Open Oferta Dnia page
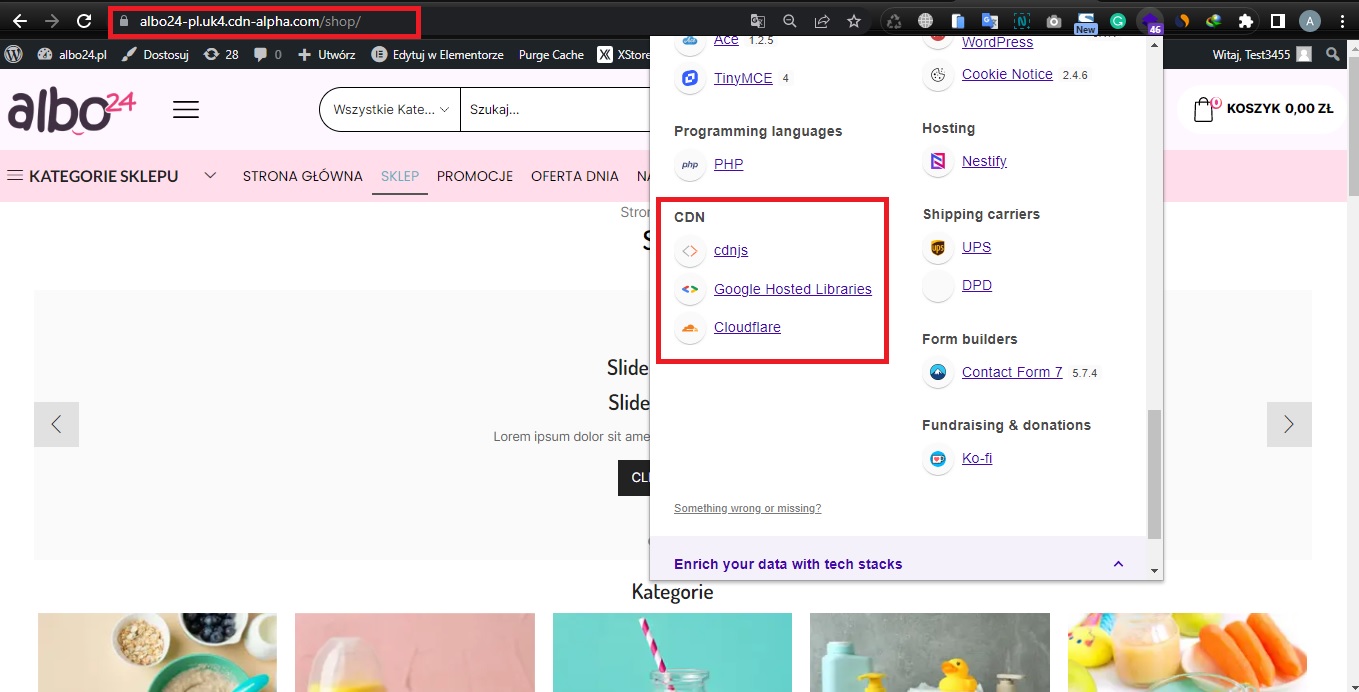The width and height of the screenshot is (1359, 692). 575,176
